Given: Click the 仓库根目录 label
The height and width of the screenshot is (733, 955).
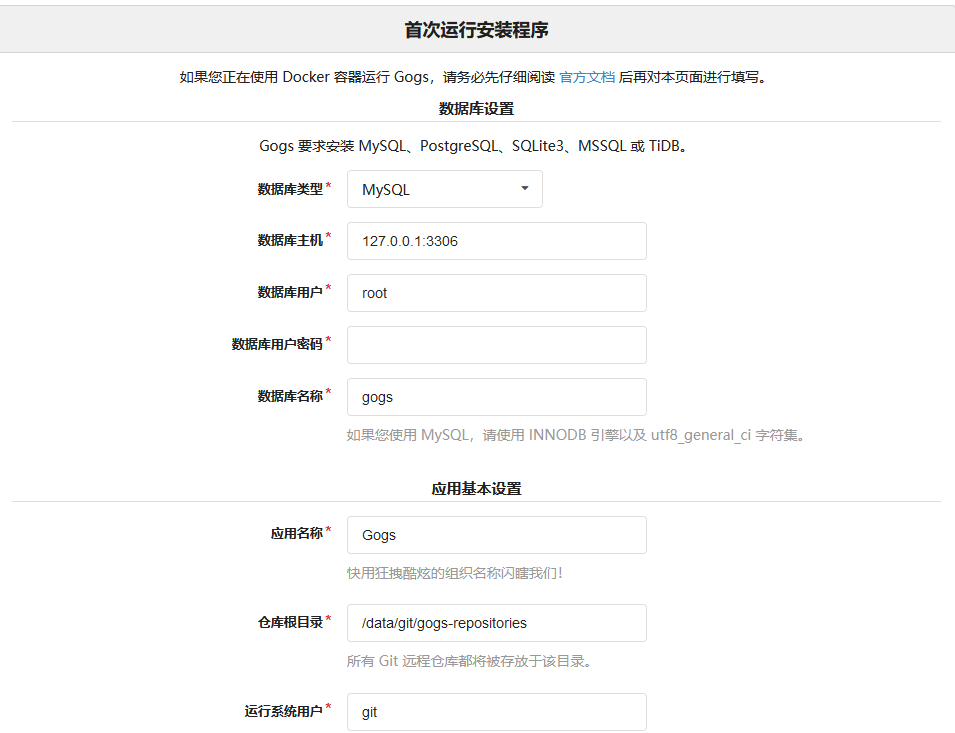Looking at the screenshot, I should 290,622.
